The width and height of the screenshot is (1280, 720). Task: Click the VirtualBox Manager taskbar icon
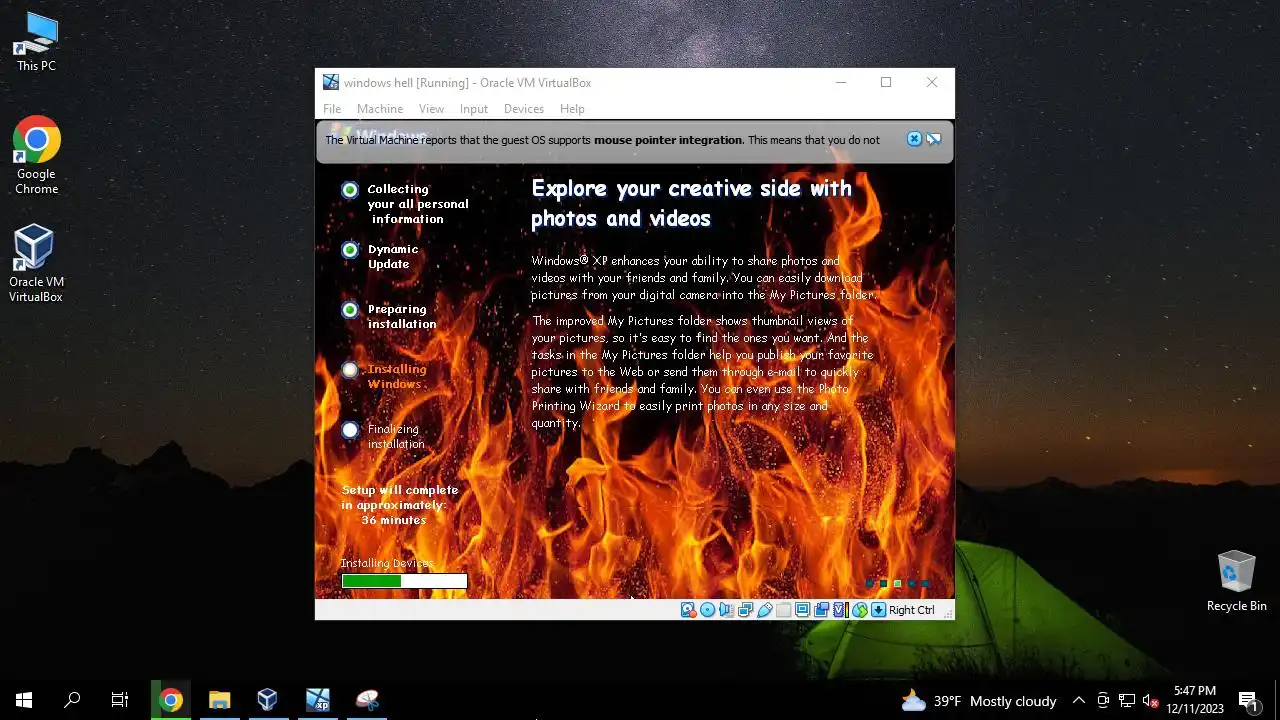pyautogui.click(x=267, y=700)
